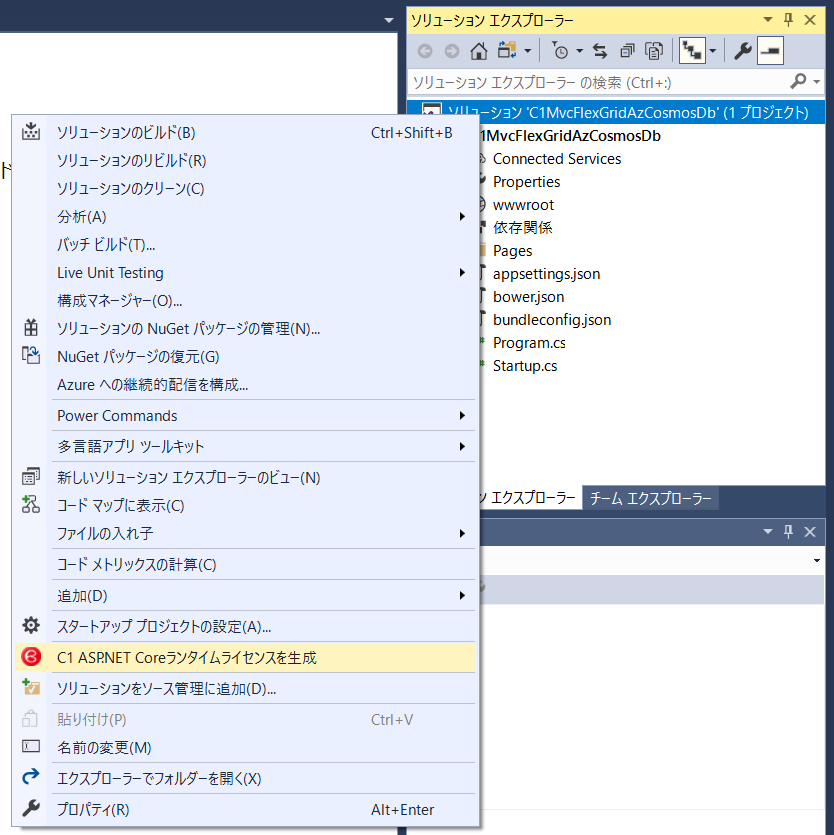Click the Back arrow in Solution Explorer toolbar
The width and height of the screenshot is (834, 835).
[x=425, y=51]
